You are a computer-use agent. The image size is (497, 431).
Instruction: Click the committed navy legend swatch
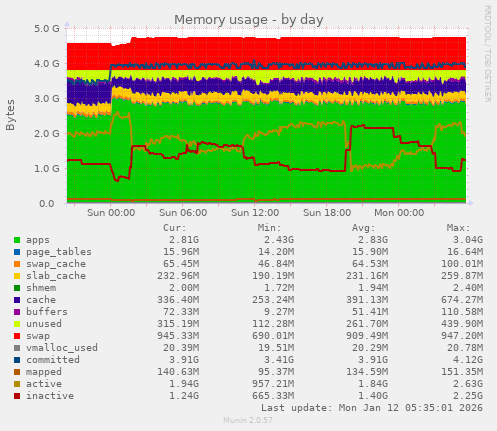pos(17,360)
